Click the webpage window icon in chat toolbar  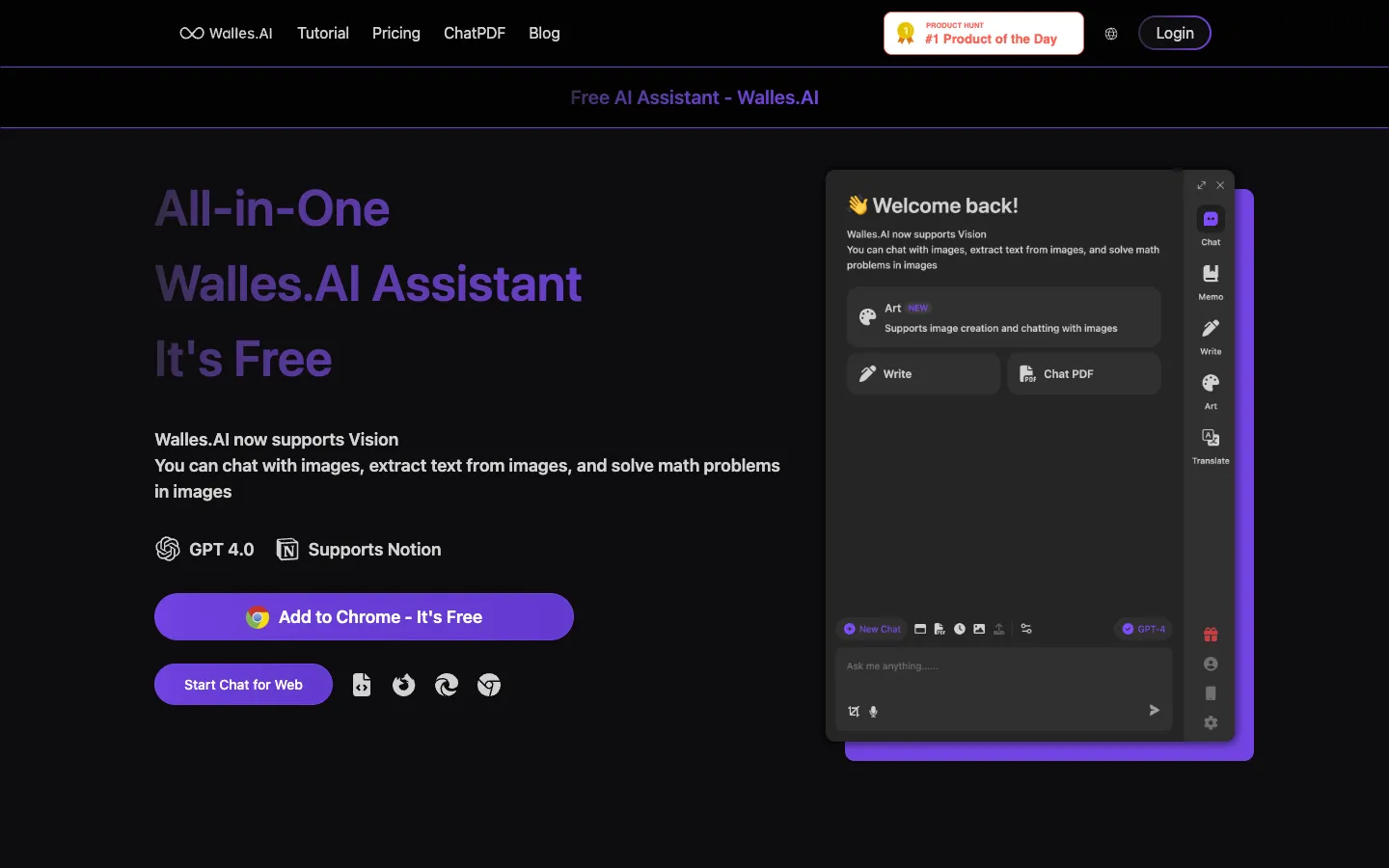(920, 629)
